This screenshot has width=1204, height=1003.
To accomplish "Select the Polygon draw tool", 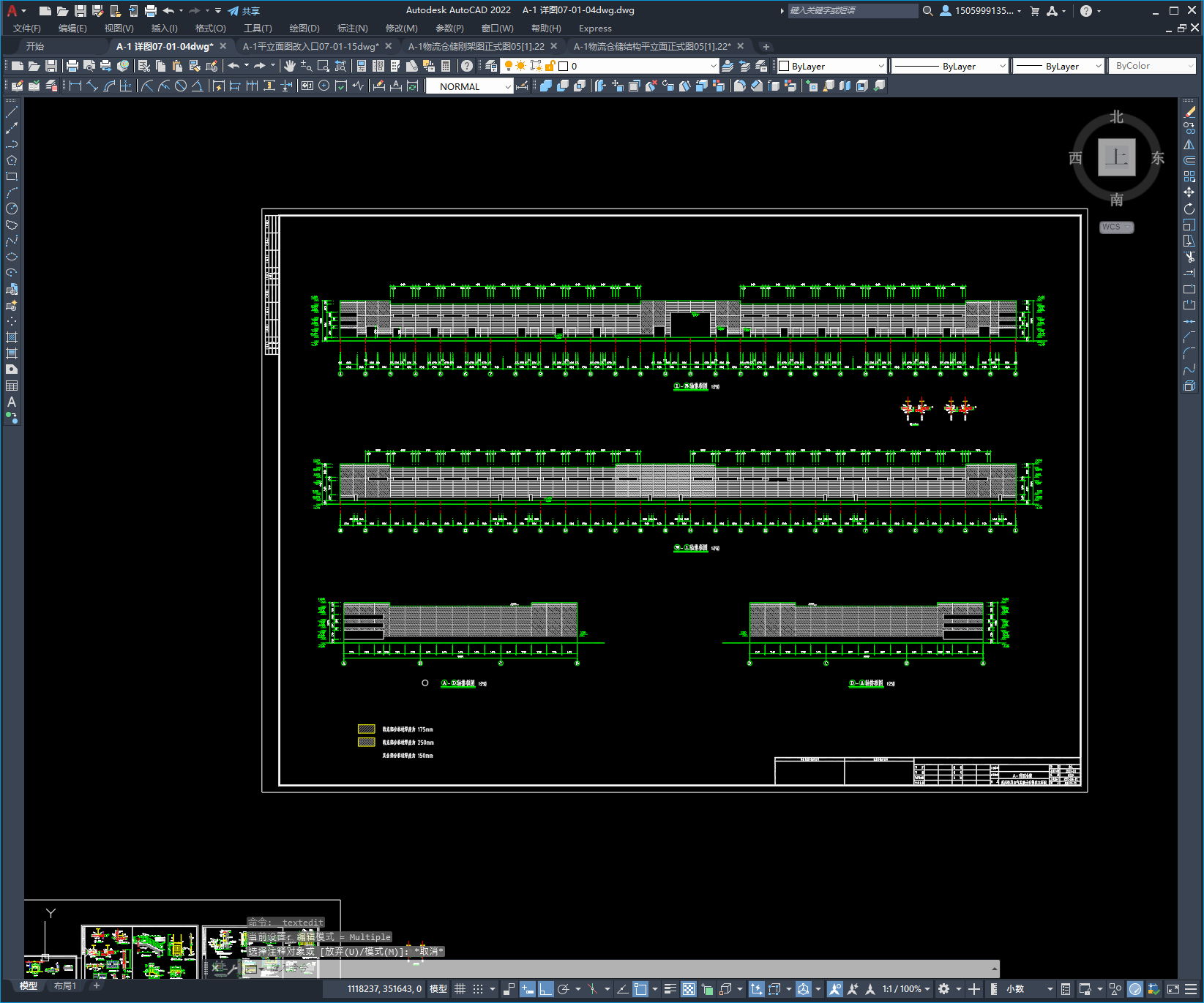I will [x=12, y=160].
